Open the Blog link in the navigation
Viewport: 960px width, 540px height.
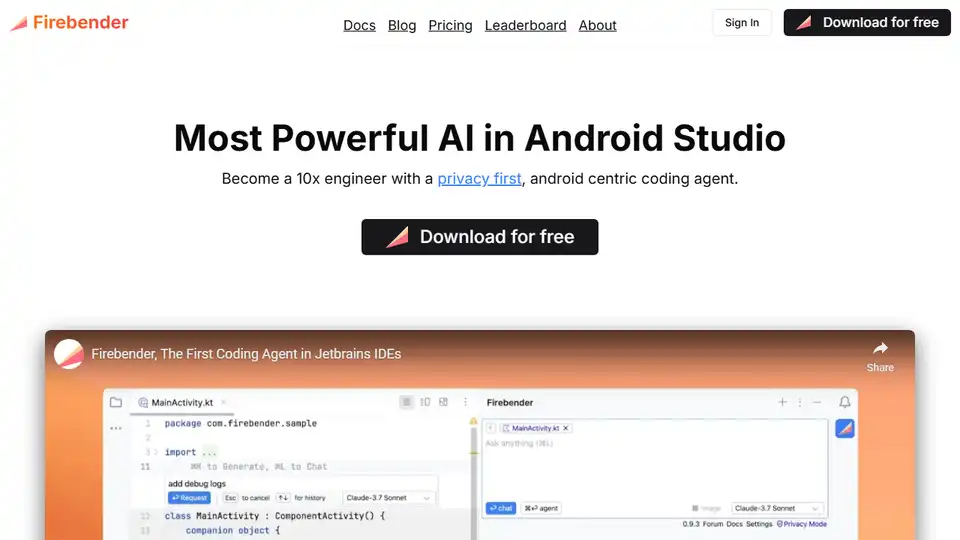point(402,25)
